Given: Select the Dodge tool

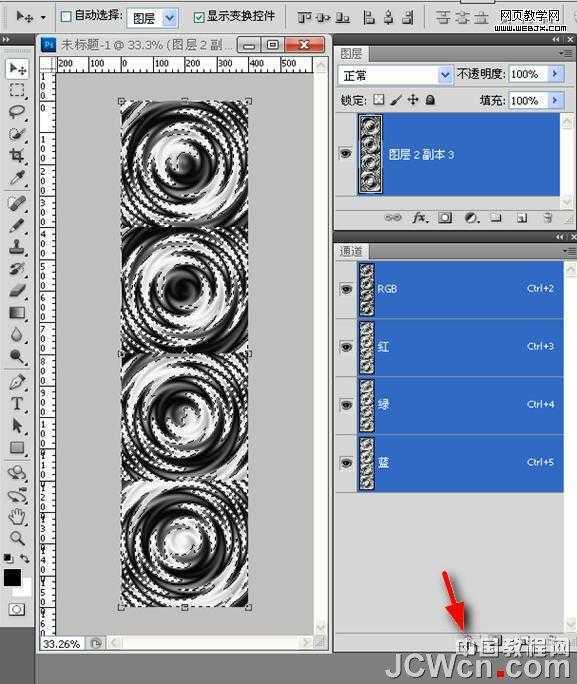Looking at the screenshot, I should click(17, 356).
